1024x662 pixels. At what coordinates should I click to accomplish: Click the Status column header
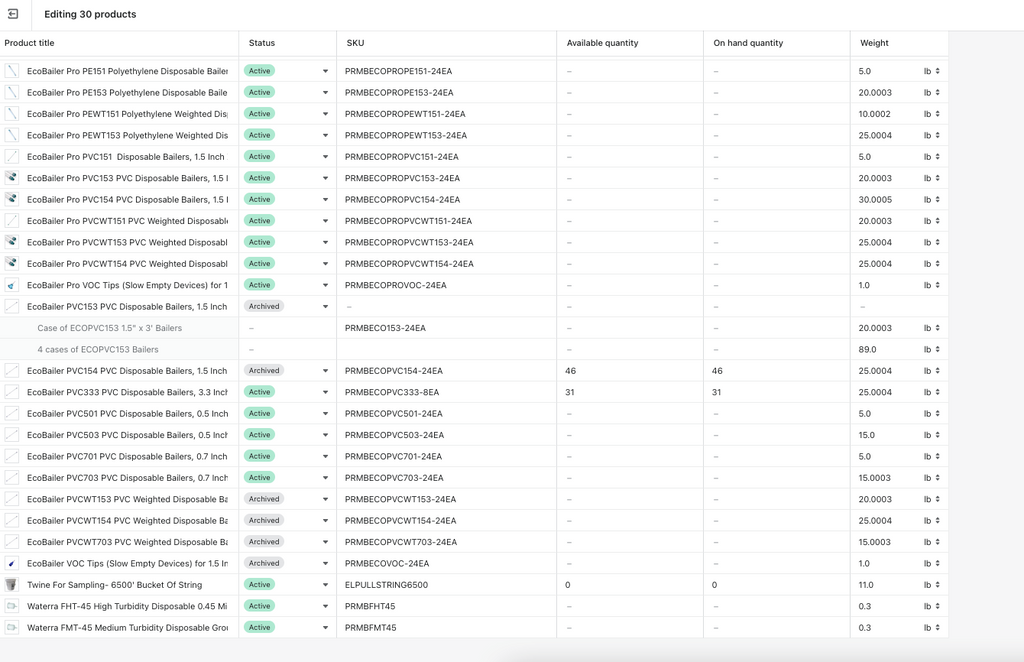click(x=262, y=43)
